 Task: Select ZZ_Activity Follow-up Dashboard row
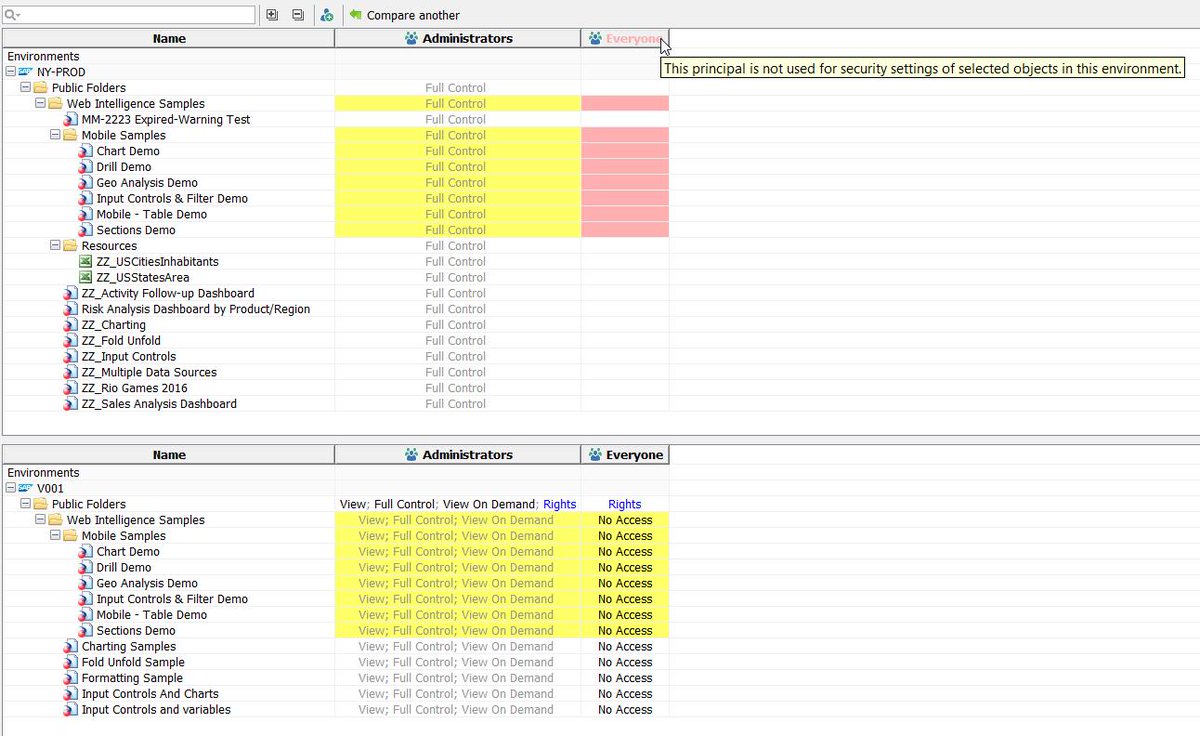pyautogui.click(x=168, y=293)
